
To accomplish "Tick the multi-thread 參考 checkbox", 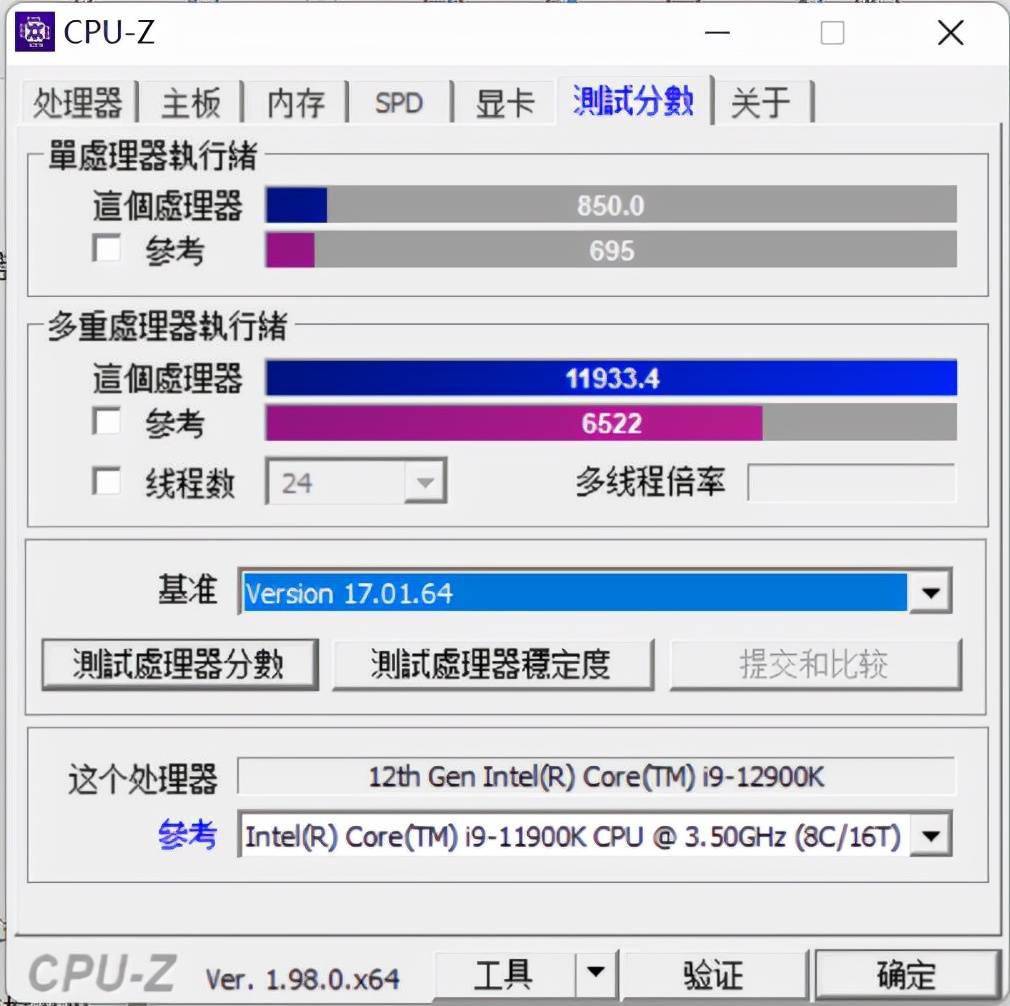I will pyautogui.click(x=106, y=422).
